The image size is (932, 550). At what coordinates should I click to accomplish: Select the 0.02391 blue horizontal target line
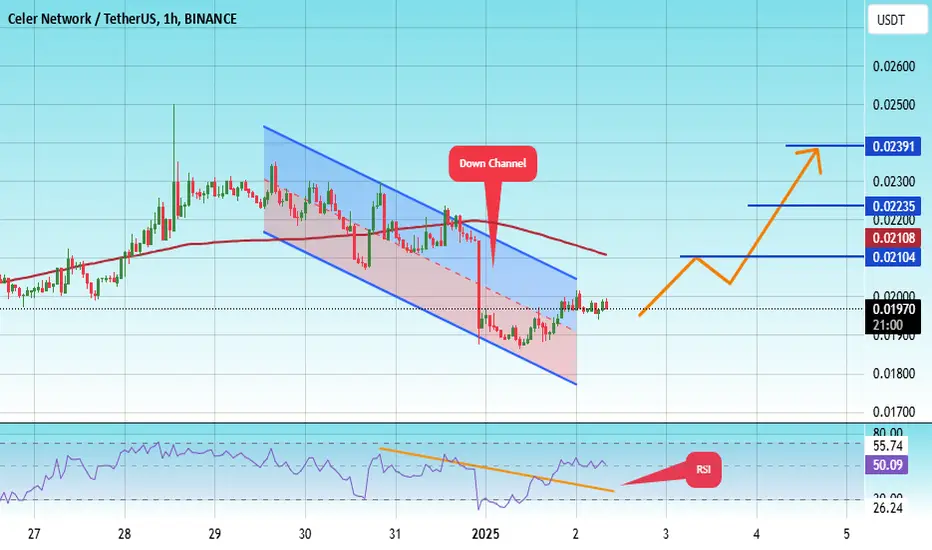click(825, 146)
